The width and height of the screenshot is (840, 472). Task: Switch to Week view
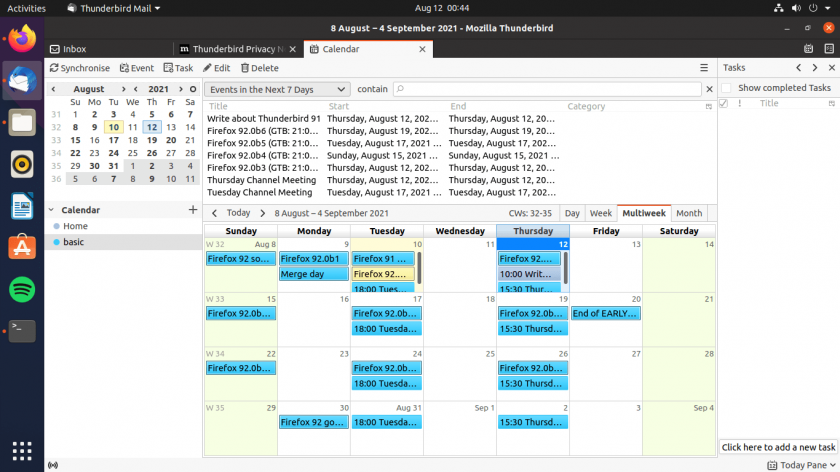point(601,213)
